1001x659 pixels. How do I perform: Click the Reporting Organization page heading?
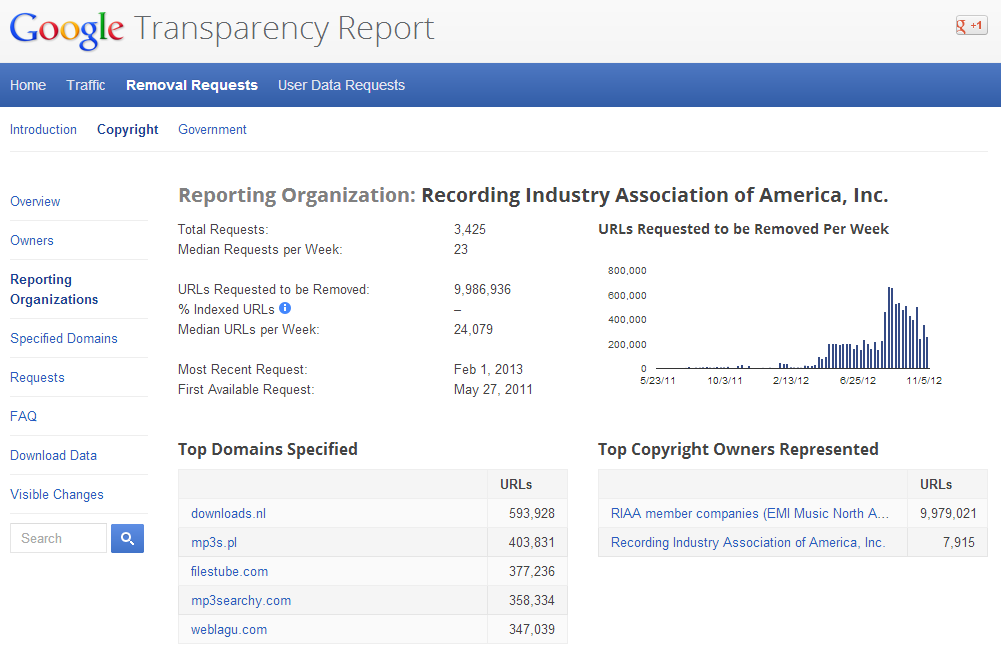533,195
